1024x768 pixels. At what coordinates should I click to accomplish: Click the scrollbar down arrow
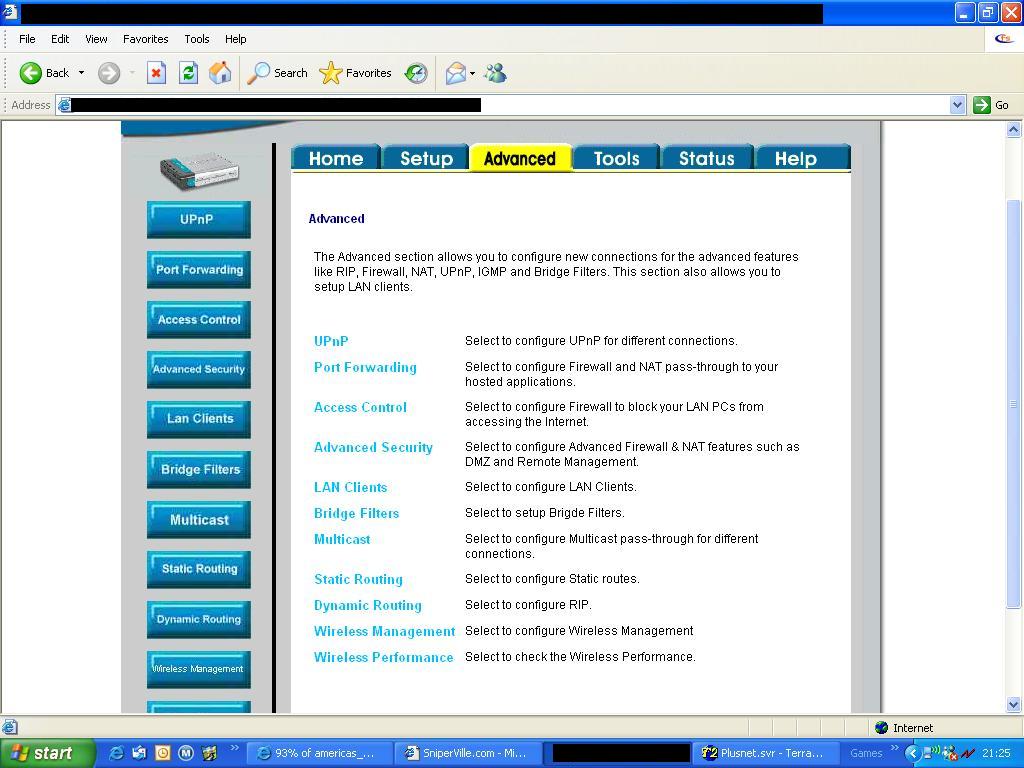[x=1014, y=705]
